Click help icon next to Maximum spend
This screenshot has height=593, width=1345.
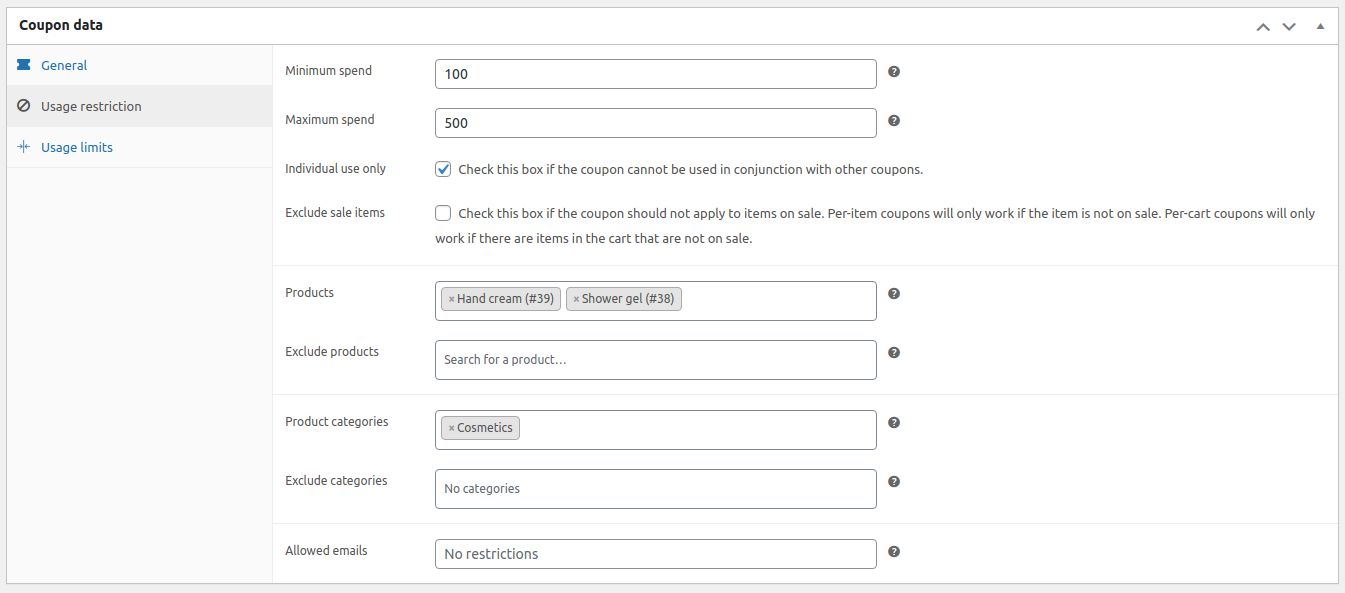[x=894, y=121]
